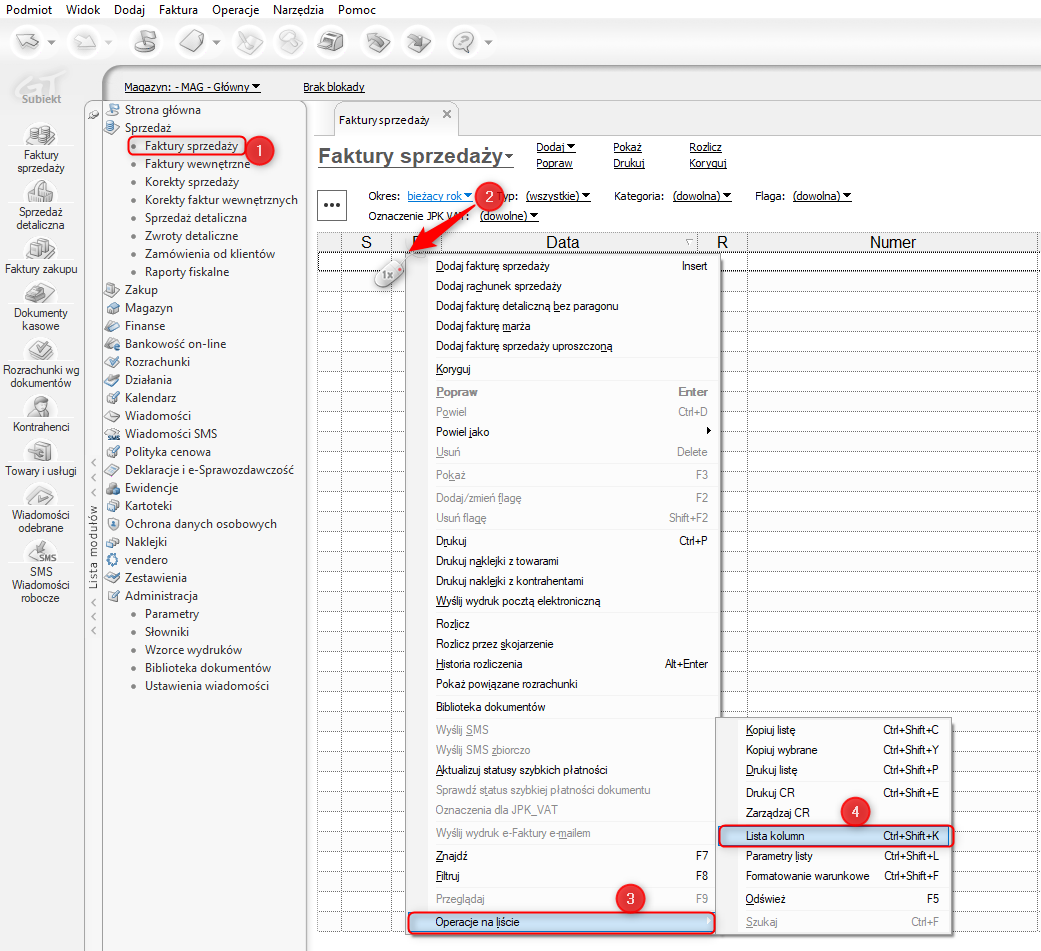1041x951 pixels.
Task: Open Towary i usługi sidebar icon
Action: (x=40, y=452)
